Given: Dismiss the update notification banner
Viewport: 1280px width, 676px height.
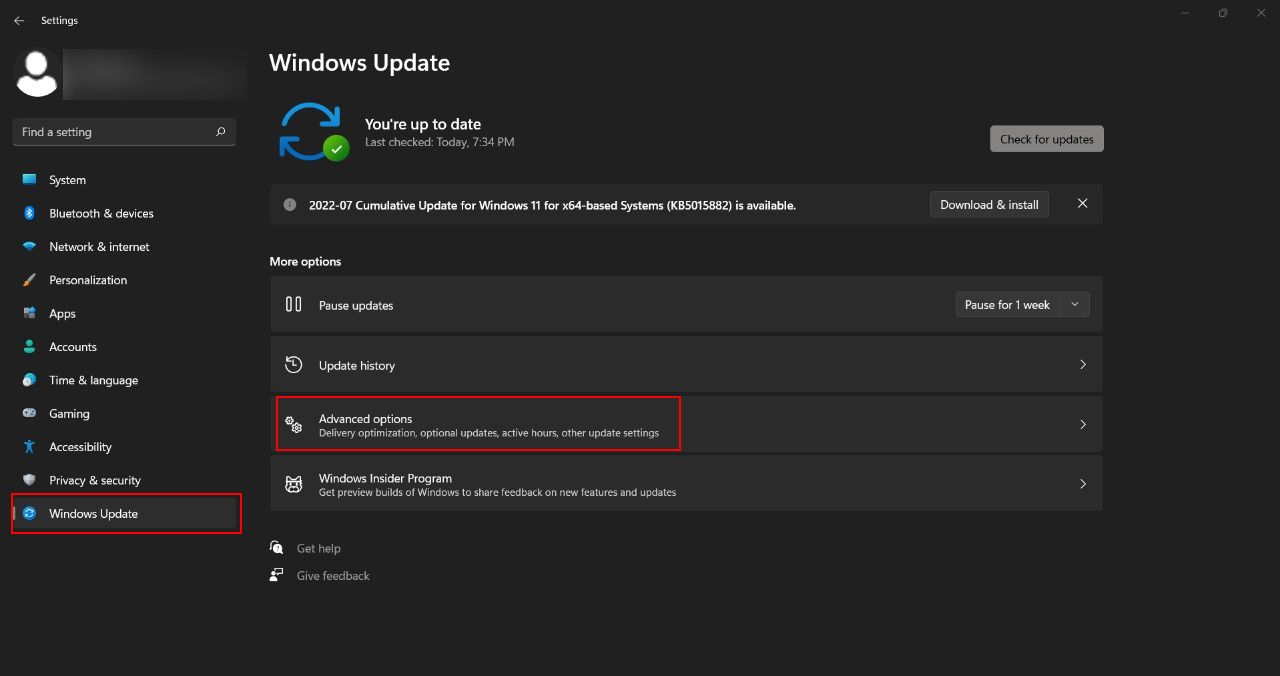Looking at the screenshot, I should [1081, 203].
